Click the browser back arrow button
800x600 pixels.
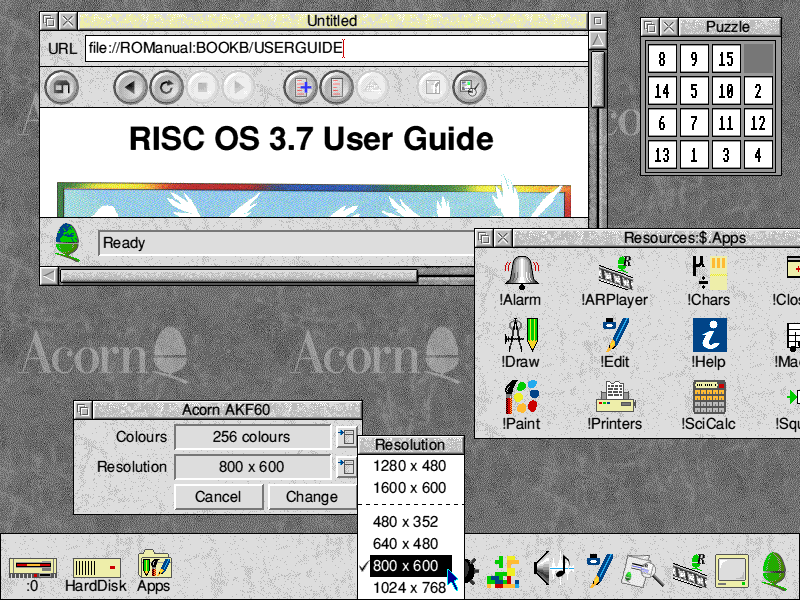[130, 87]
